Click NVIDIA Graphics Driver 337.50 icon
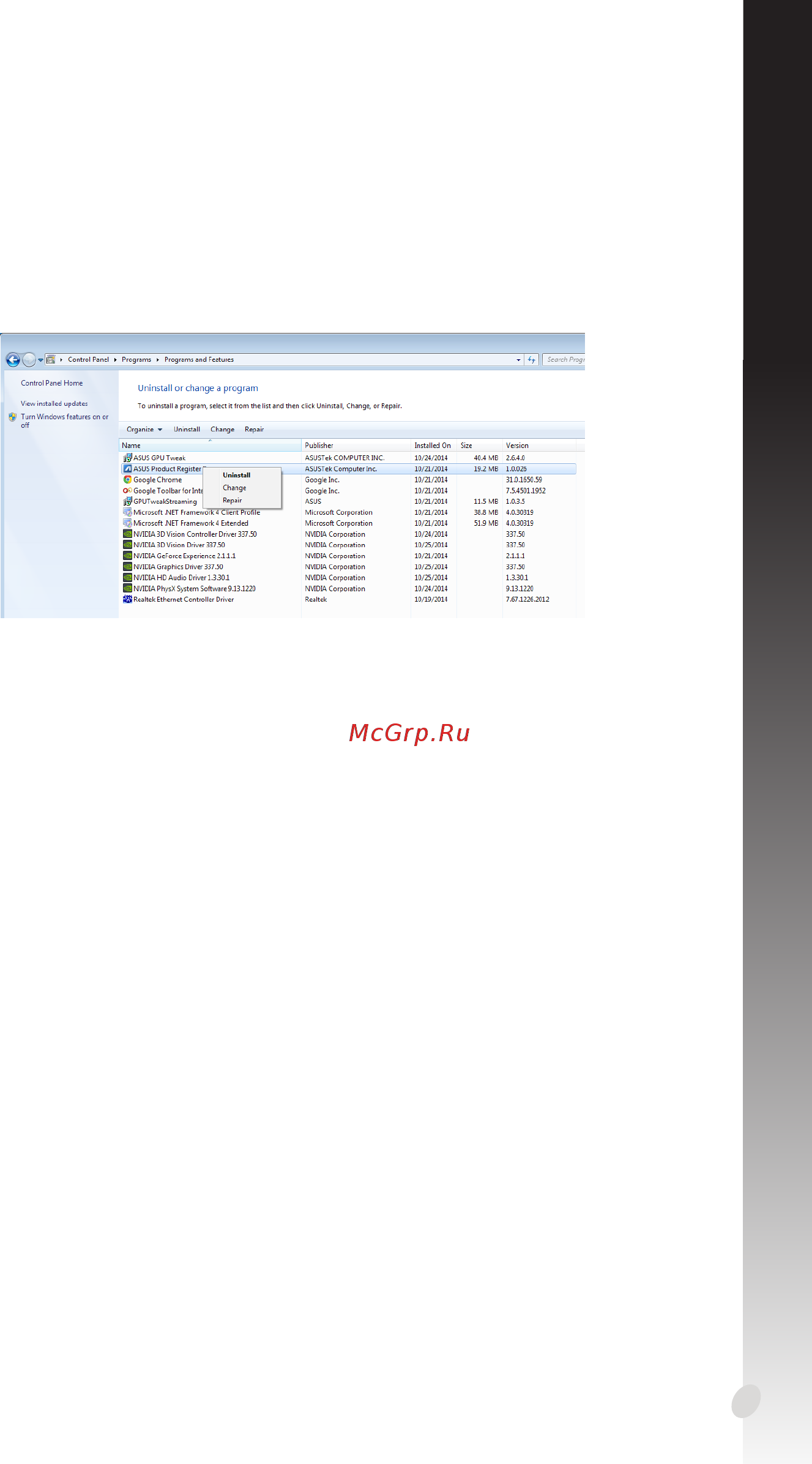The height and width of the screenshot is (1464, 812). click(127, 567)
